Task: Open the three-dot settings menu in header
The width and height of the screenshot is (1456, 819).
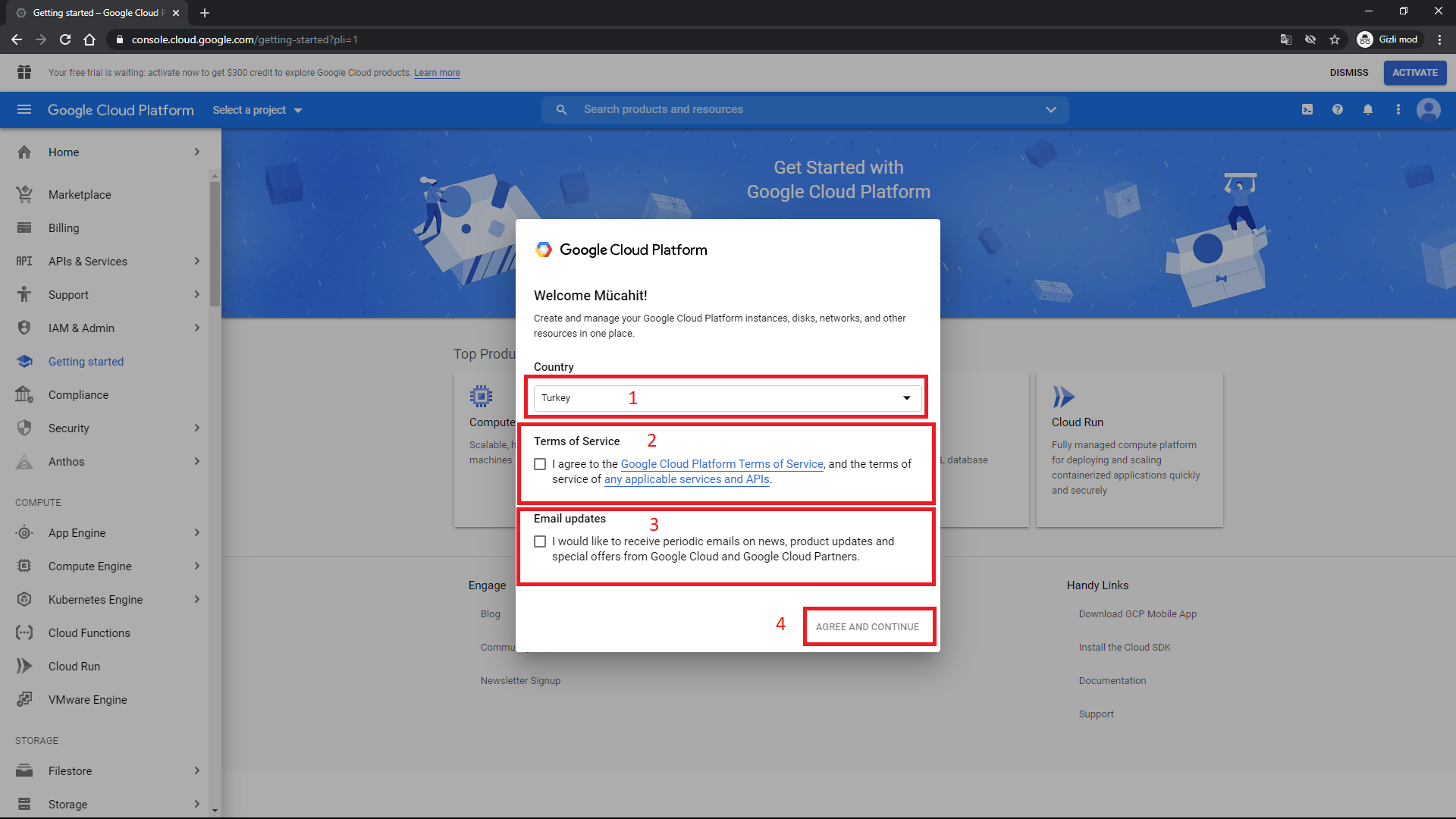Action: (x=1398, y=110)
